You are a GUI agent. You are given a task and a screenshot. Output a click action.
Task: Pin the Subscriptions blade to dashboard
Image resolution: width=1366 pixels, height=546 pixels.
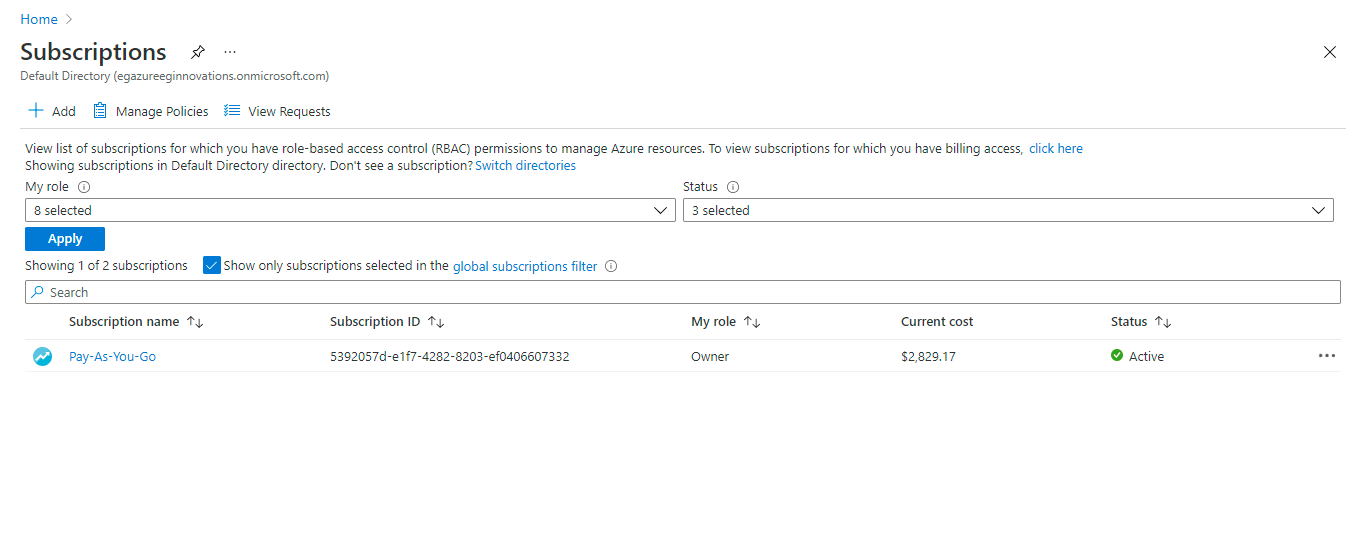[198, 52]
